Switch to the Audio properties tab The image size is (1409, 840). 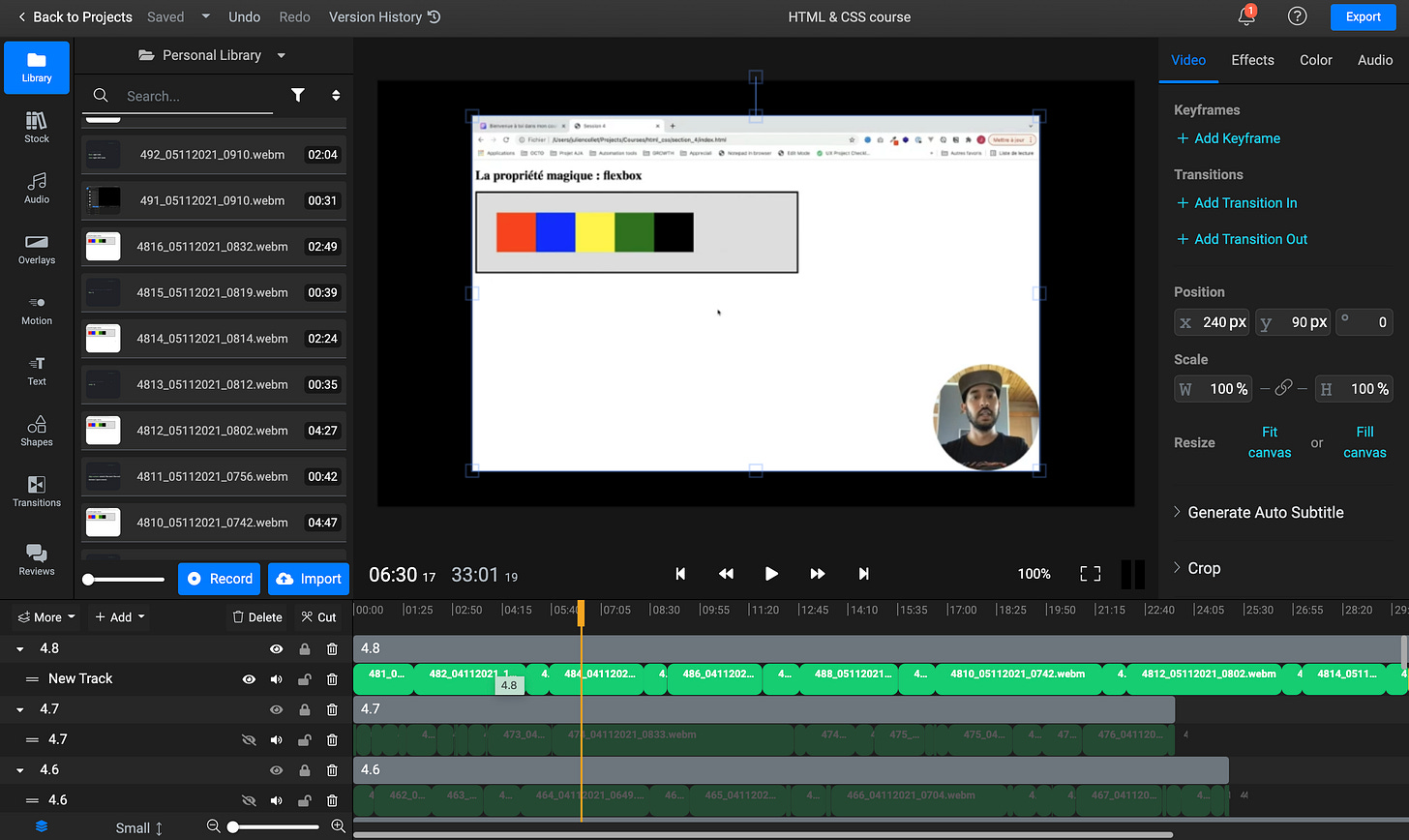point(1375,60)
